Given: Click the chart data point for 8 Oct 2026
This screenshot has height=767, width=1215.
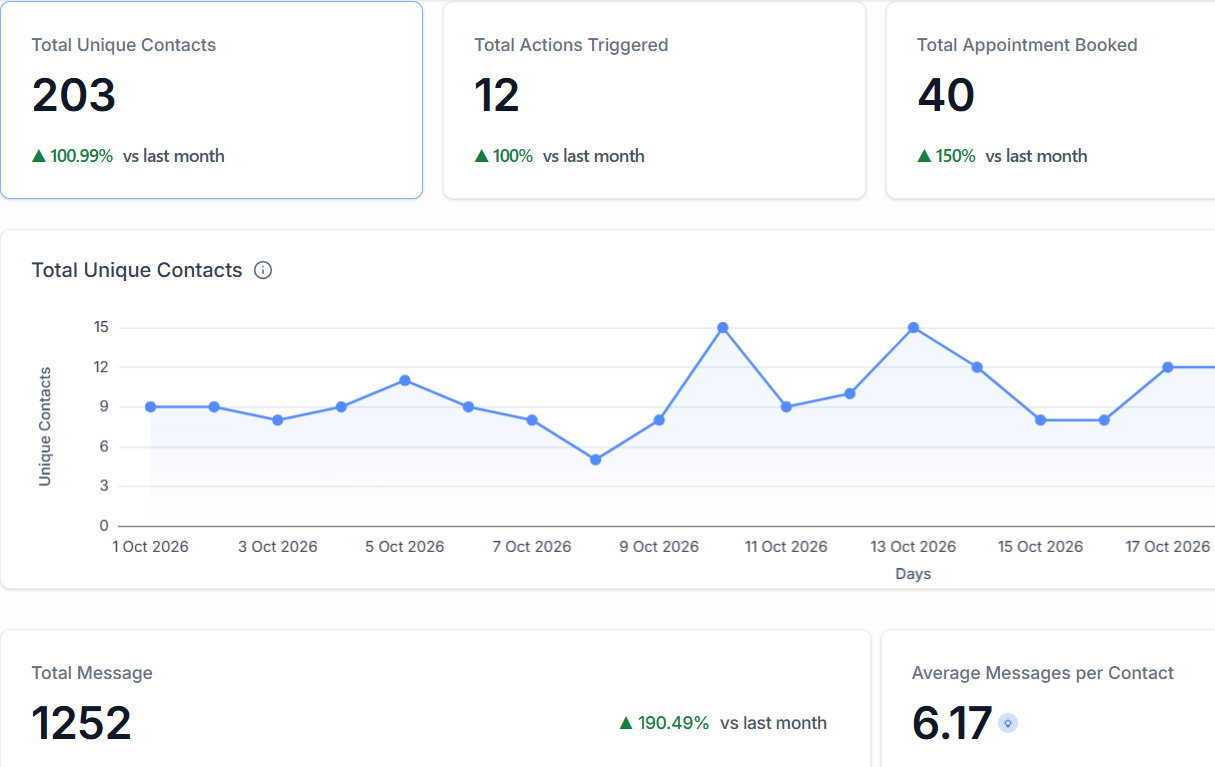Looking at the screenshot, I should click(595, 460).
